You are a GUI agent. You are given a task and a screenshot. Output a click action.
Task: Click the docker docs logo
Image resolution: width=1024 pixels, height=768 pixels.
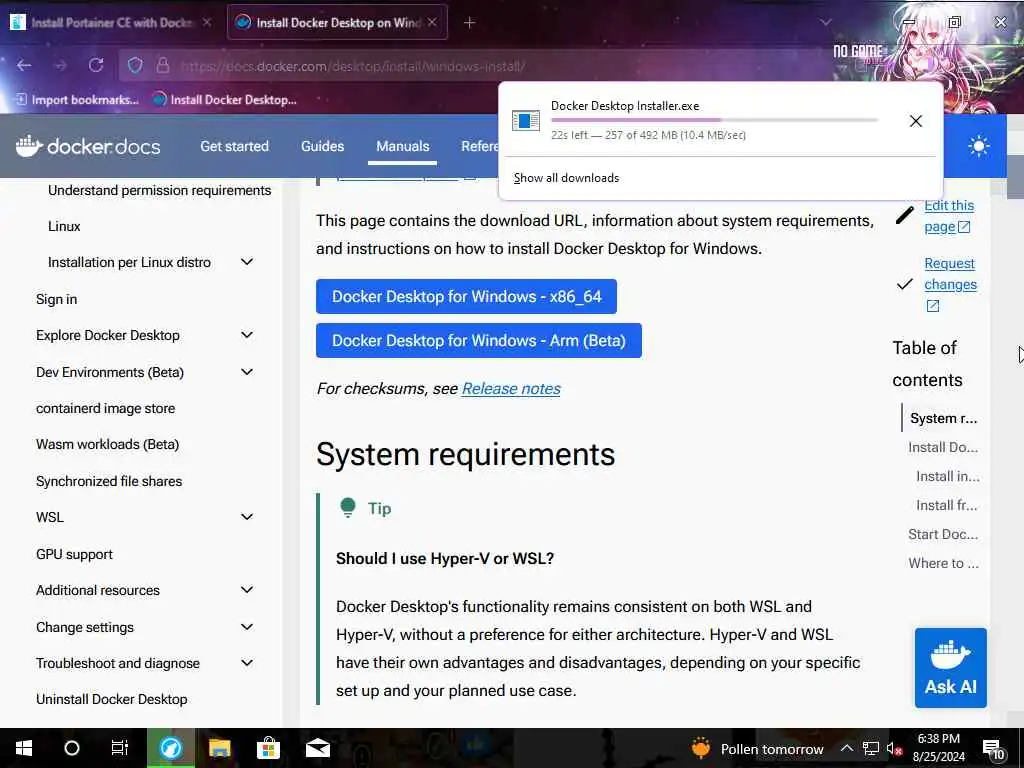[x=88, y=146]
